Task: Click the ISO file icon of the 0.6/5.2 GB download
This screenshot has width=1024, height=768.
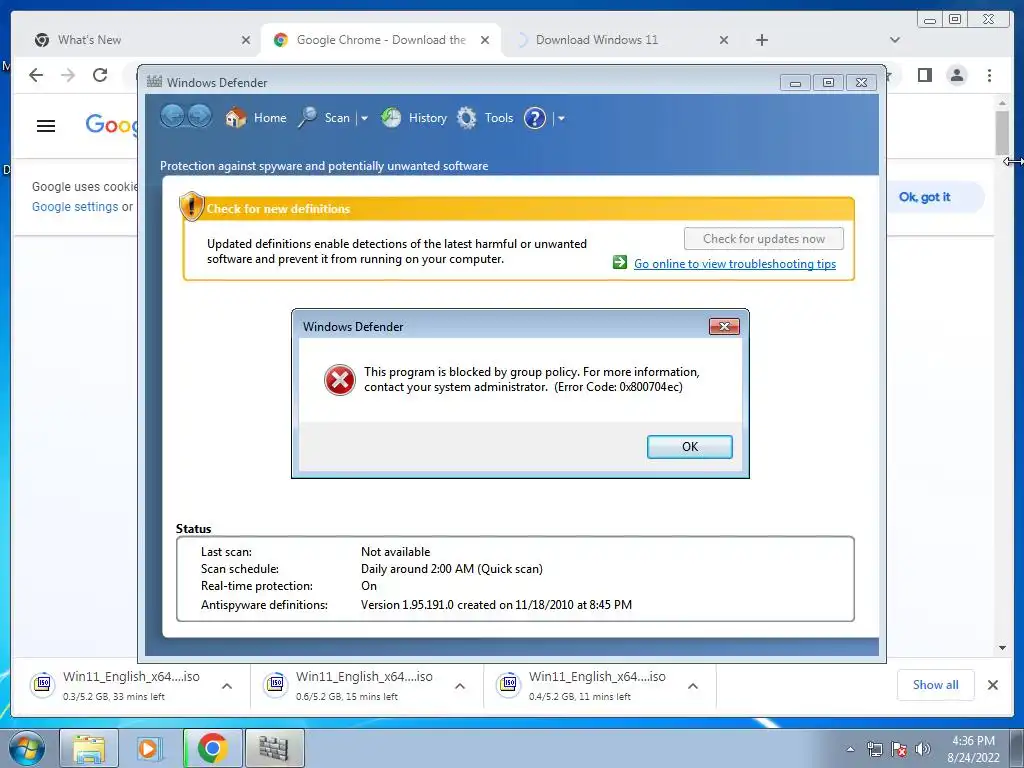Action: point(276,684)
